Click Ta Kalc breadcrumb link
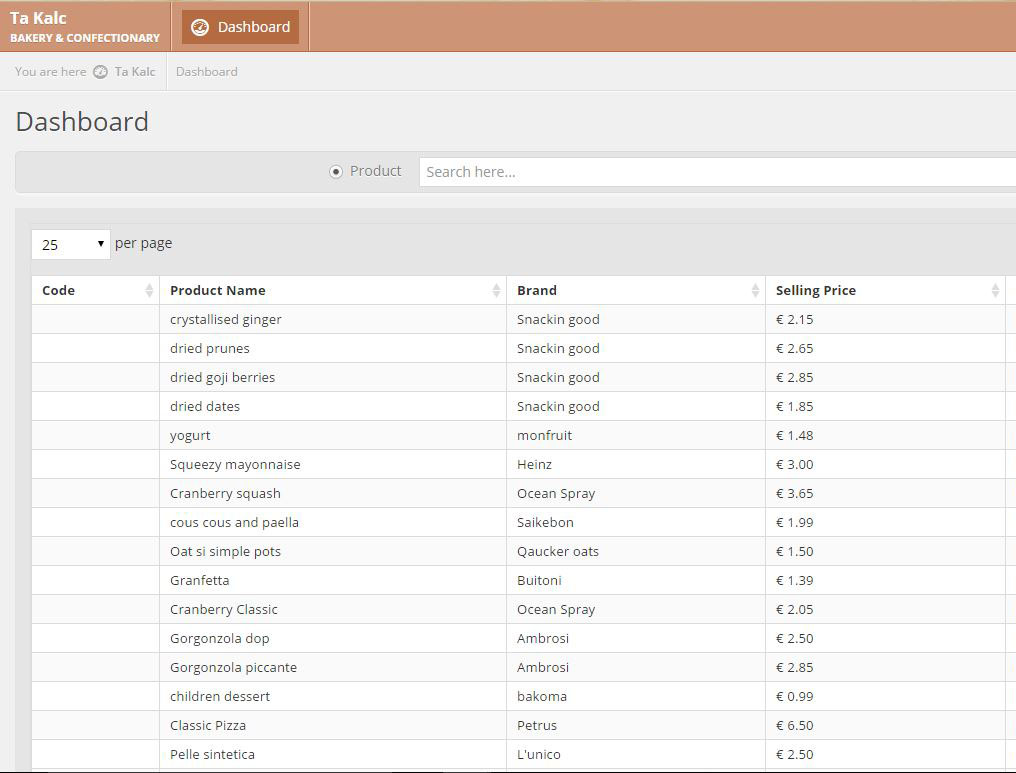This screenshot has width=1016, height=773. pos(134,72)
